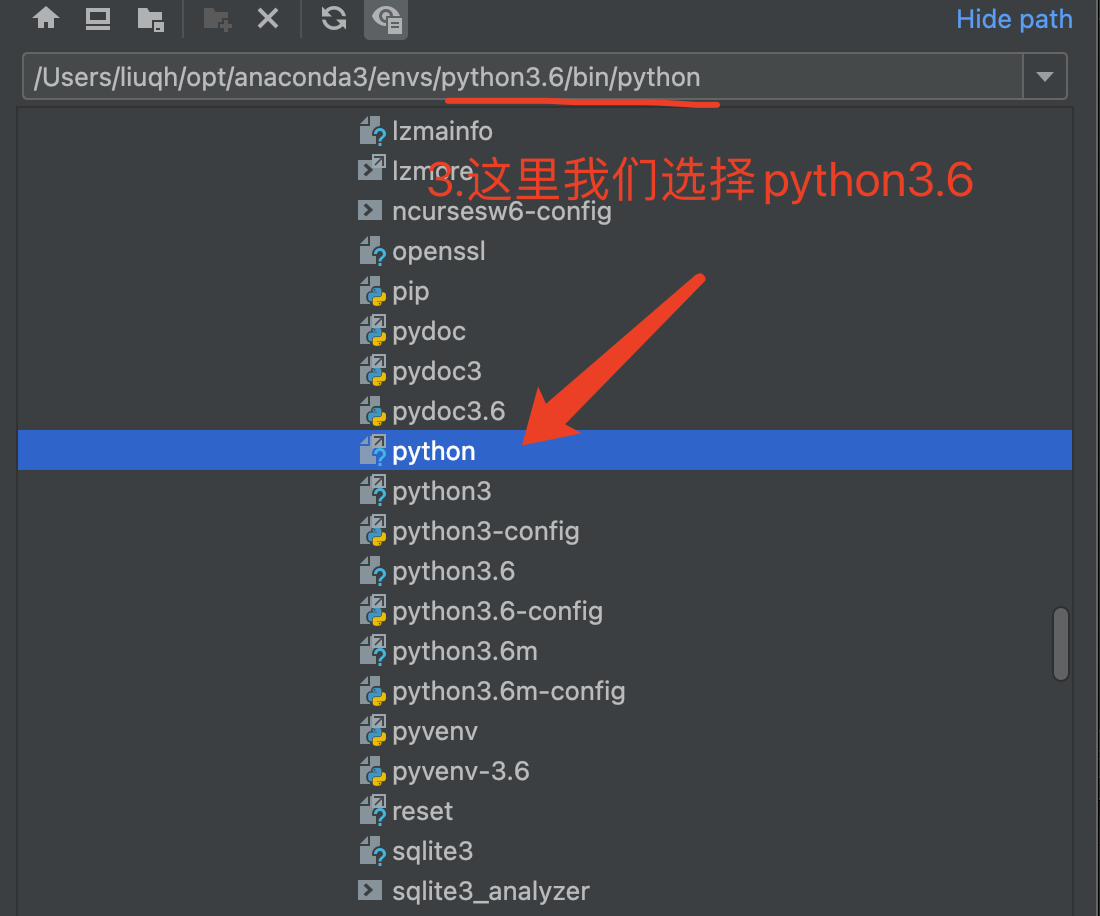Select the pyvenv-3.6 entry
The image size is (1100, 916).
tap(458, 770)
